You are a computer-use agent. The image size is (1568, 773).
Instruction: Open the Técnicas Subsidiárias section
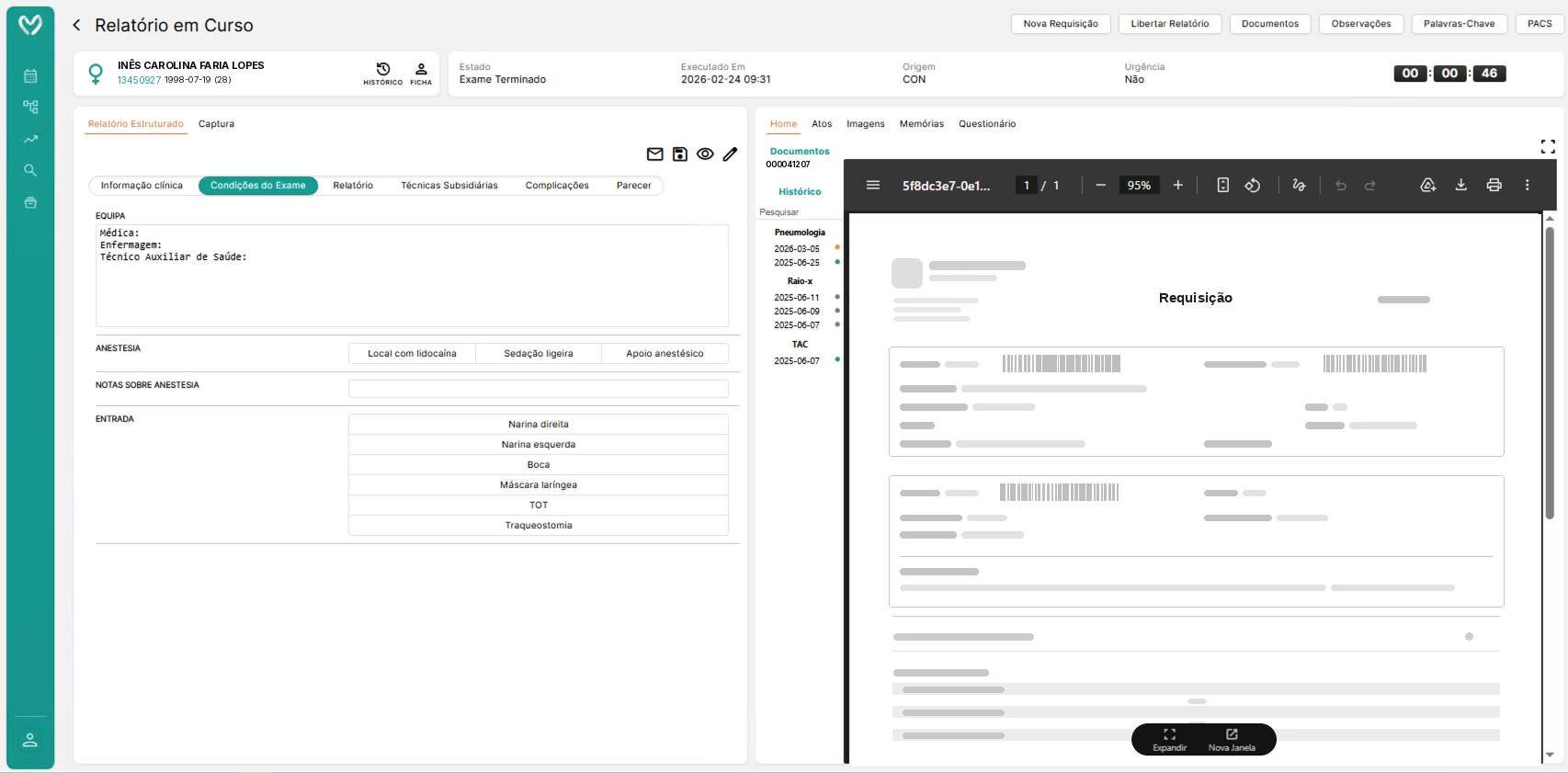click(x=449, y=186)
